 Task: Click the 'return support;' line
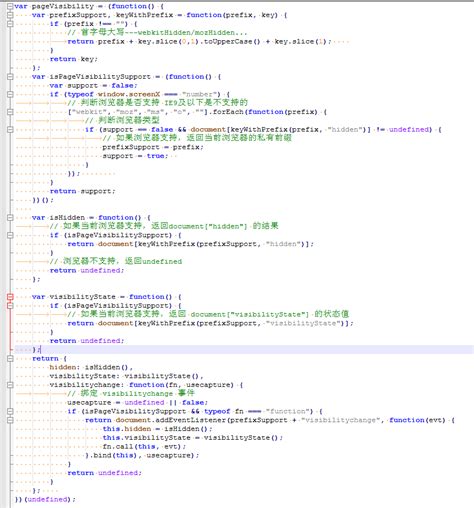click(82, 191)
